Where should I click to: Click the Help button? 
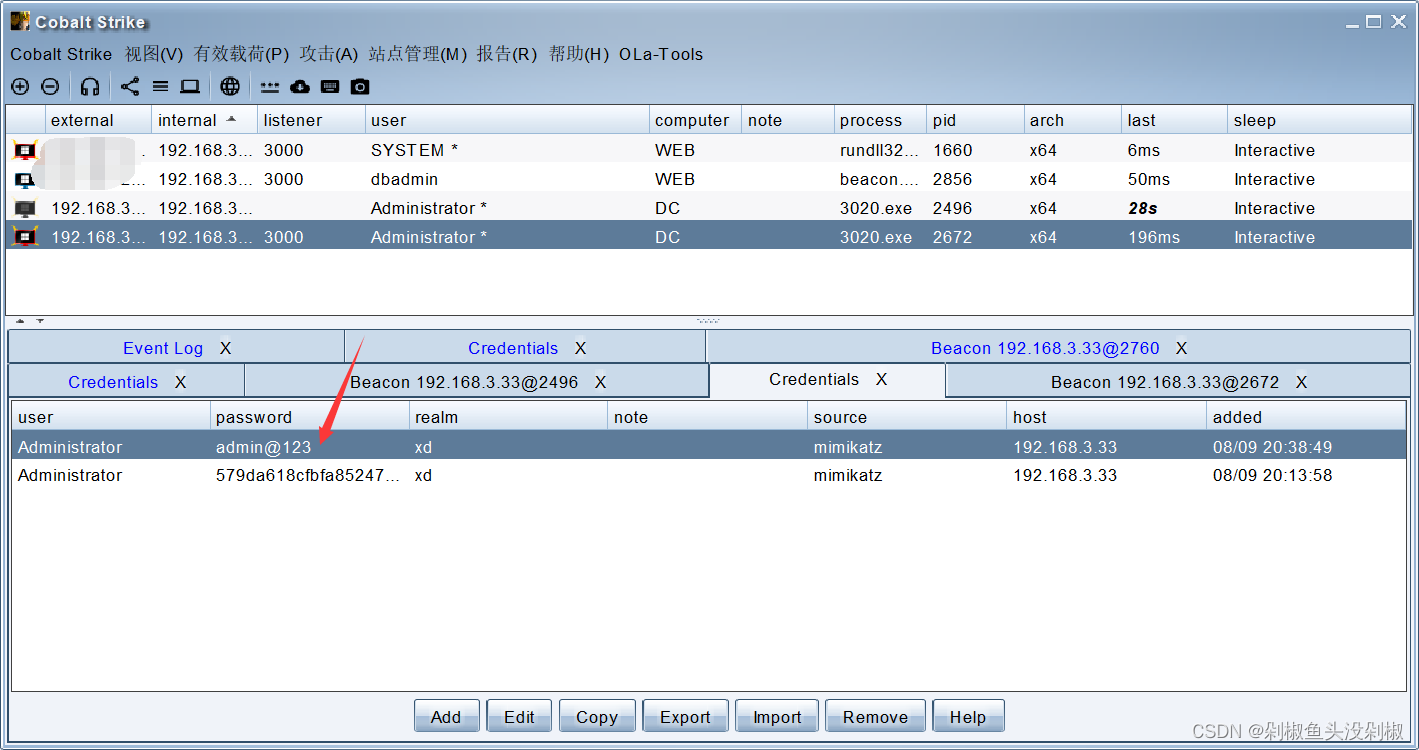tap(968, 716)
